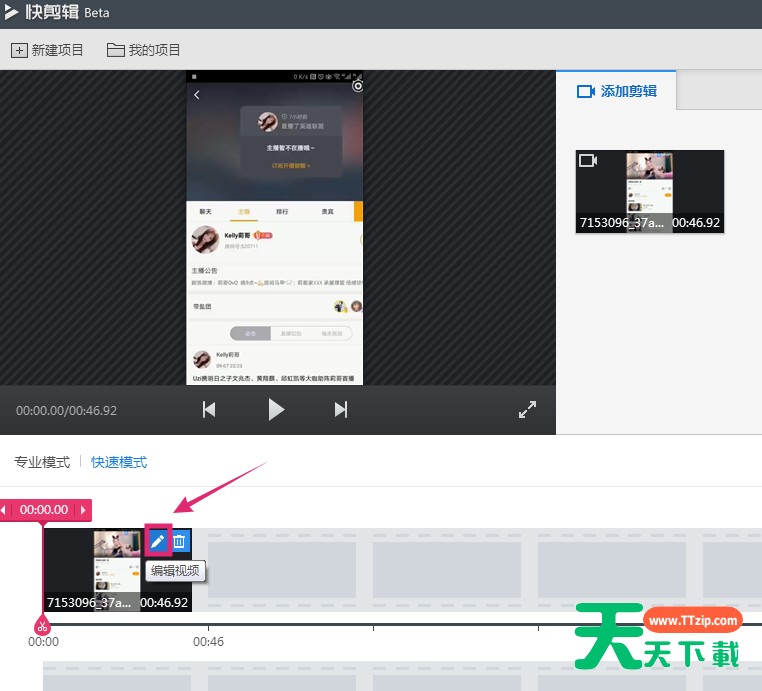Skip to the next frame button
This screenshot has height=691, width=762.
[341, 410]
